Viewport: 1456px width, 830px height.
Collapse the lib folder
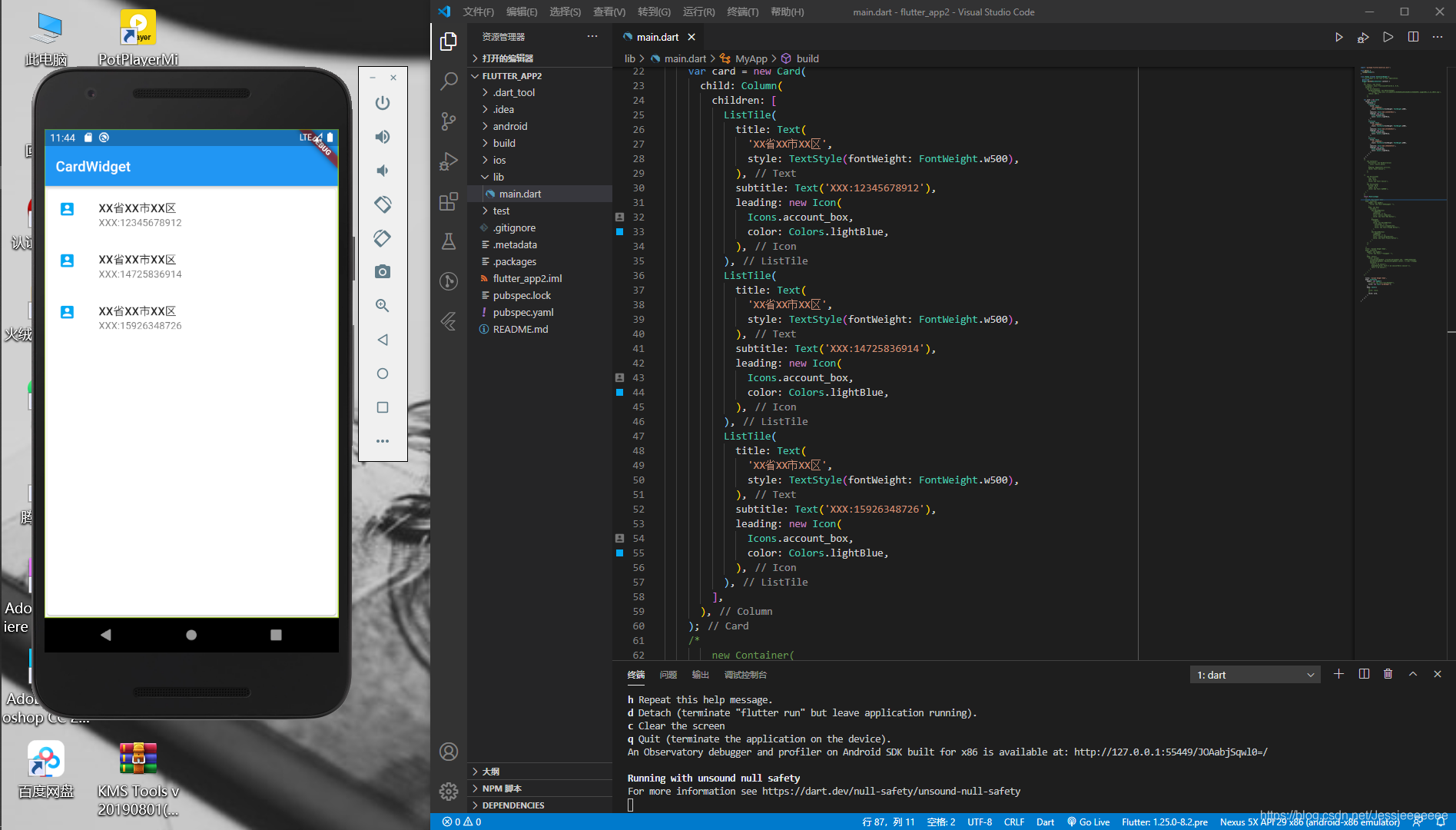pyautogui.click(x=540, y=177)
